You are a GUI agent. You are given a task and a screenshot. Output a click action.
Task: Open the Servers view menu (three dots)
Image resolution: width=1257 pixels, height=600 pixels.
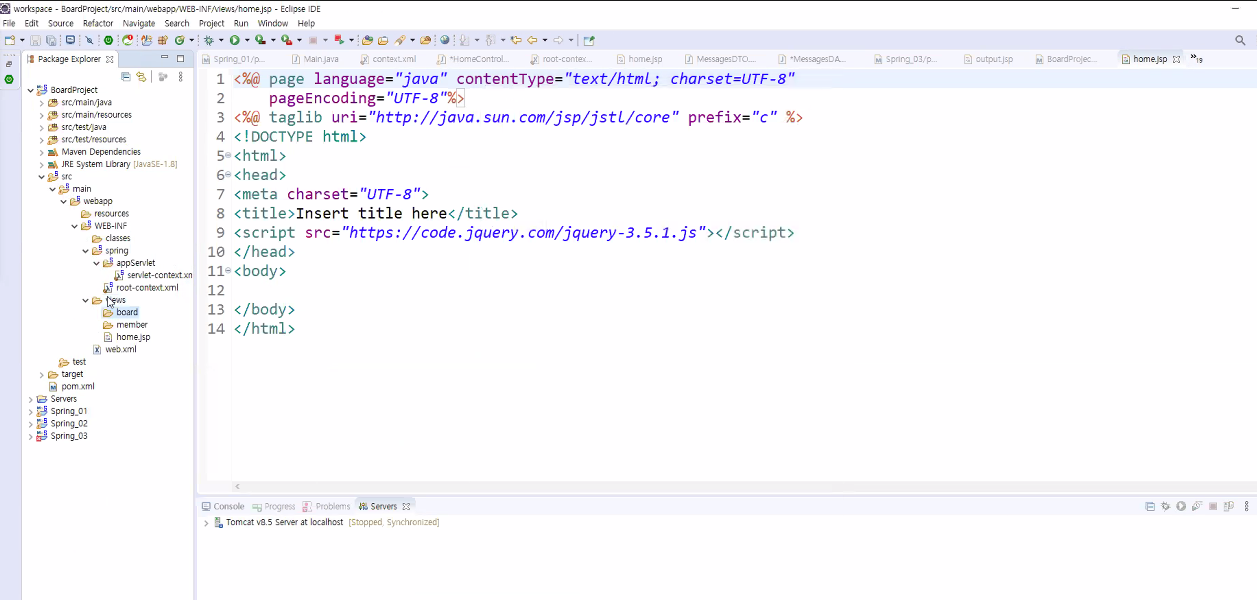(1247, 507)
